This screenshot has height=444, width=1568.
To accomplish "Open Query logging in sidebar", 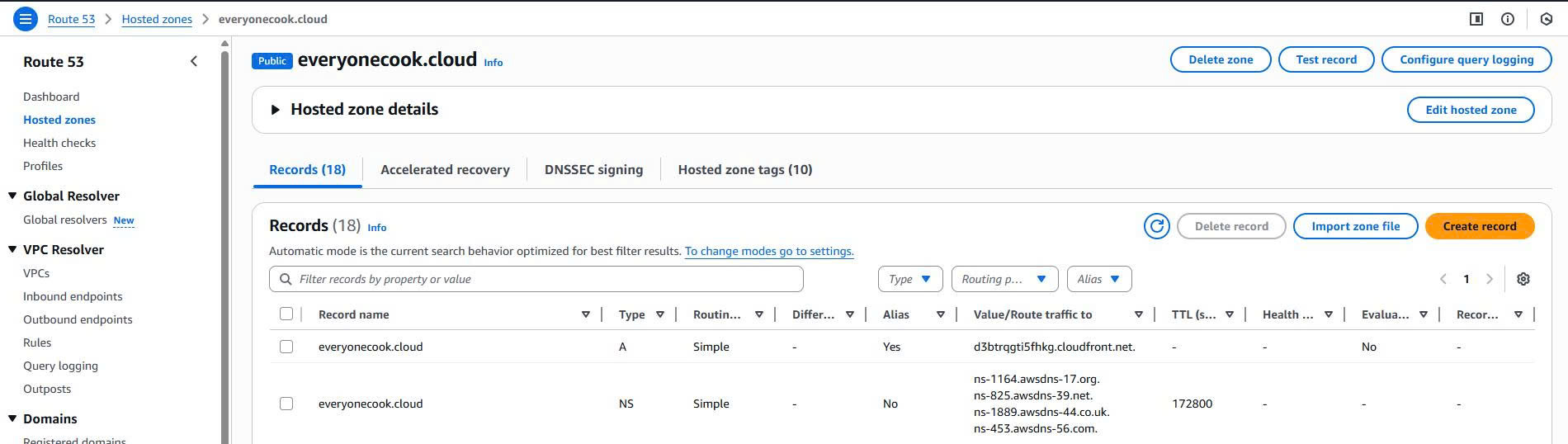I will pos(60,366).
